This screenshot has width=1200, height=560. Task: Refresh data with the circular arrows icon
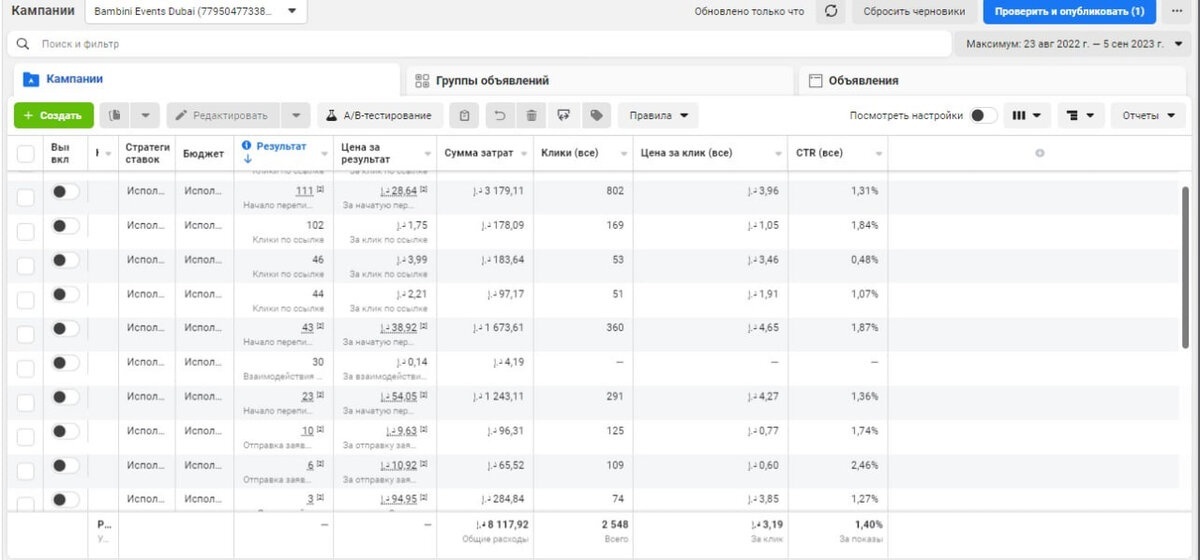tap(830, 12)
